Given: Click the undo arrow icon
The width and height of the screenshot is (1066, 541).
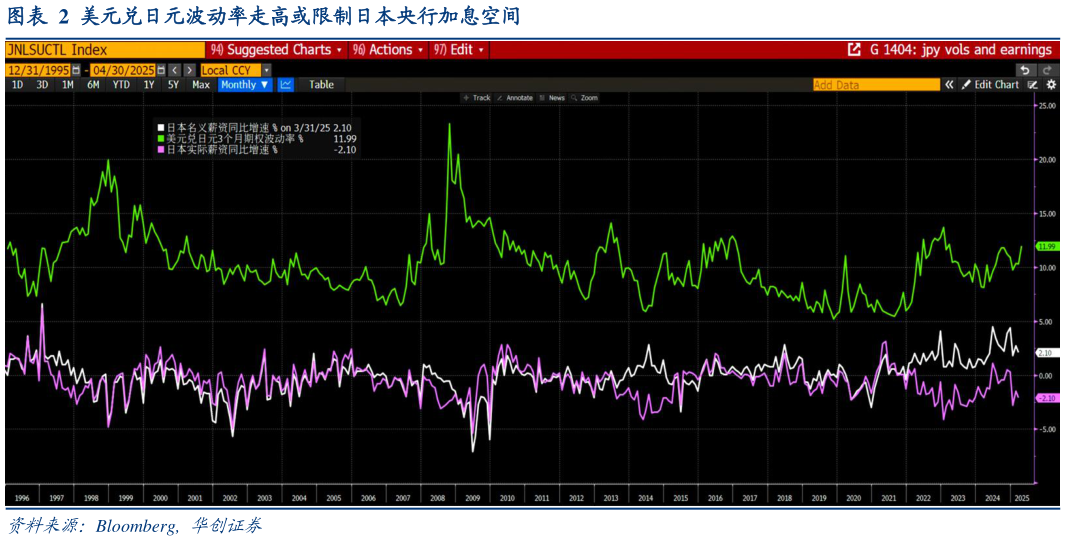Looking at the screenshot, I should tap(1024, 70).
